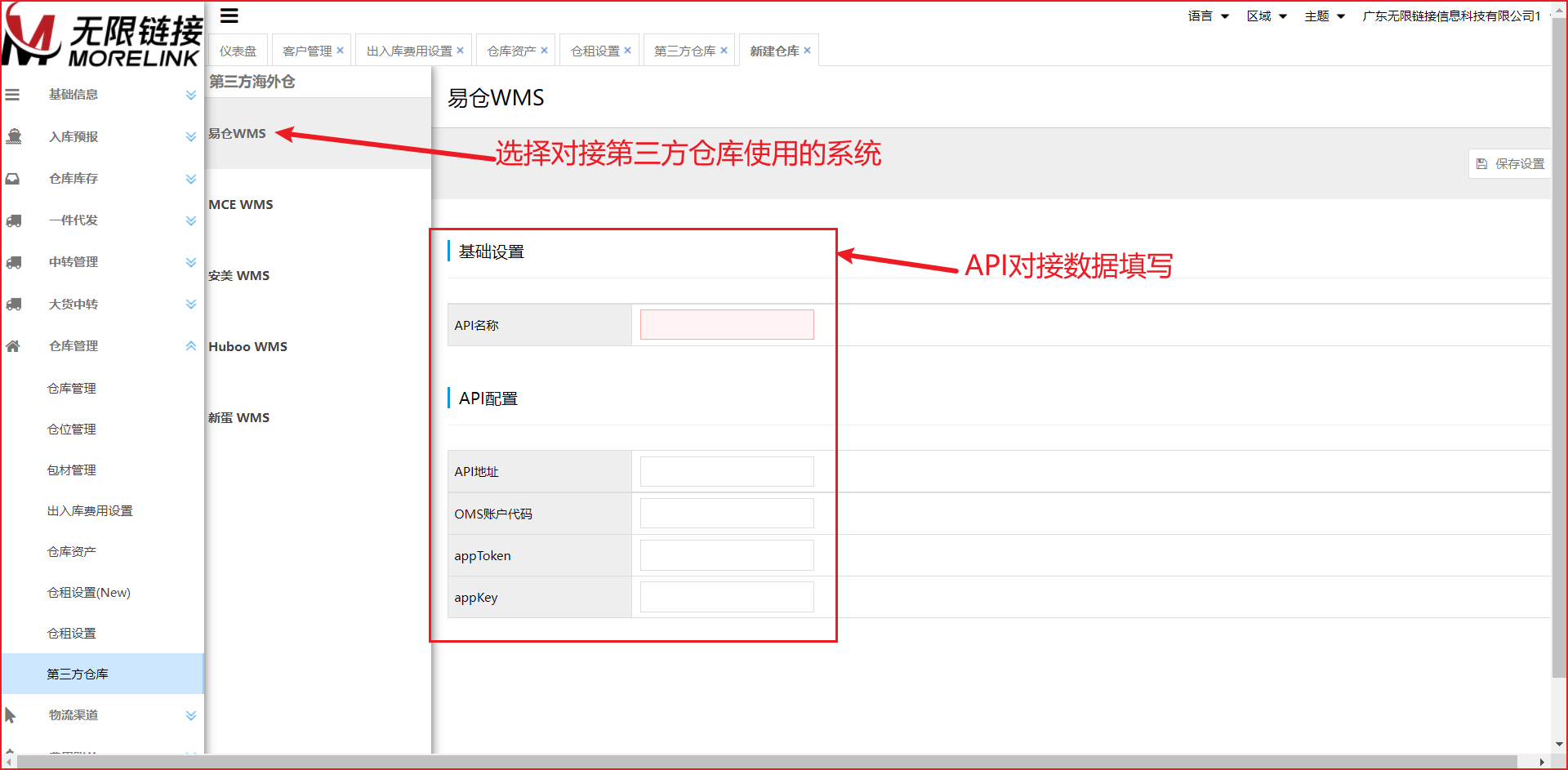Close the 第三方仓库 tab
The width and height of the screenshot is (1568, 770).
[x=724, y=51]
